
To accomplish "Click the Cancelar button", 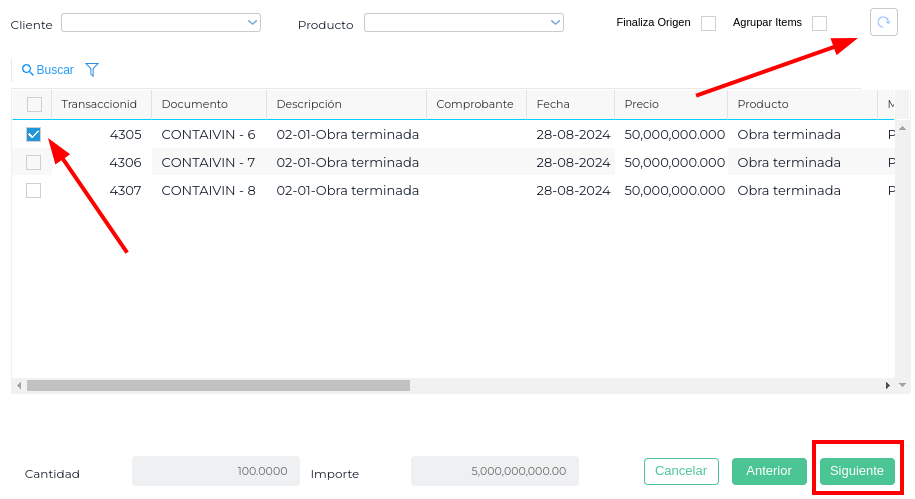I will tap(681, 471).
